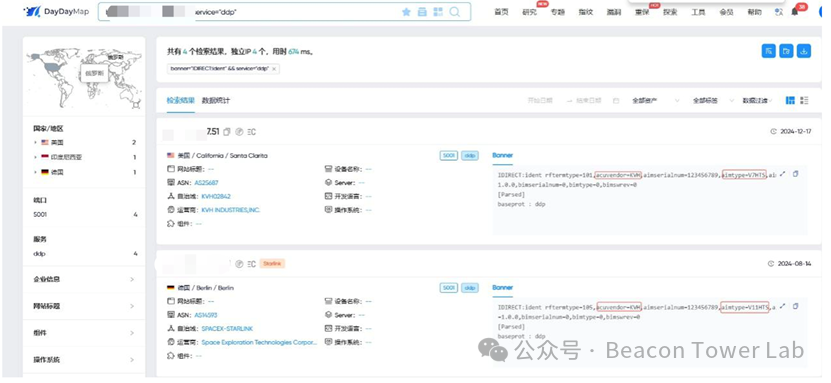
Task: Open the 专题 menu item
Action: [558, 12]
